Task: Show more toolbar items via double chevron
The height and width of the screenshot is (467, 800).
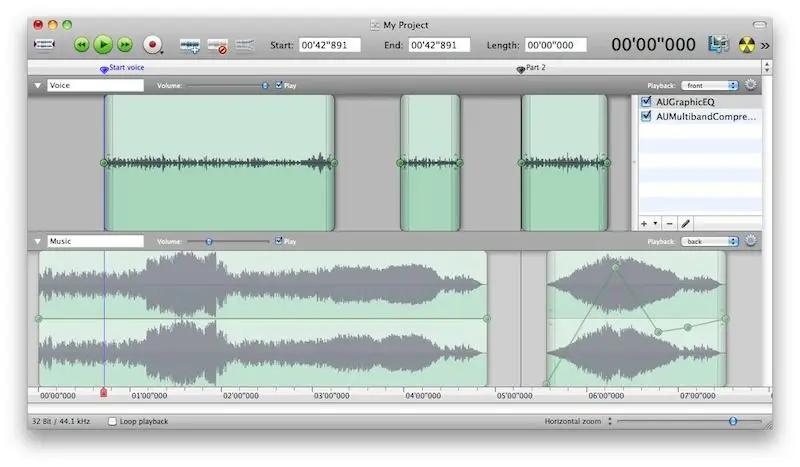Action: click(765, 45)
